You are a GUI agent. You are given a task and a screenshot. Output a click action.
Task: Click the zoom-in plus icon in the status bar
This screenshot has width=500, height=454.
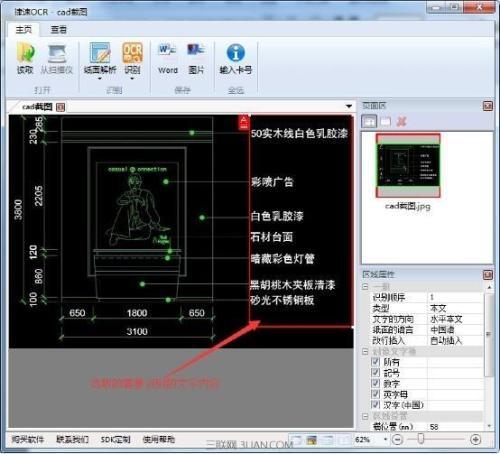coord(475,439)
